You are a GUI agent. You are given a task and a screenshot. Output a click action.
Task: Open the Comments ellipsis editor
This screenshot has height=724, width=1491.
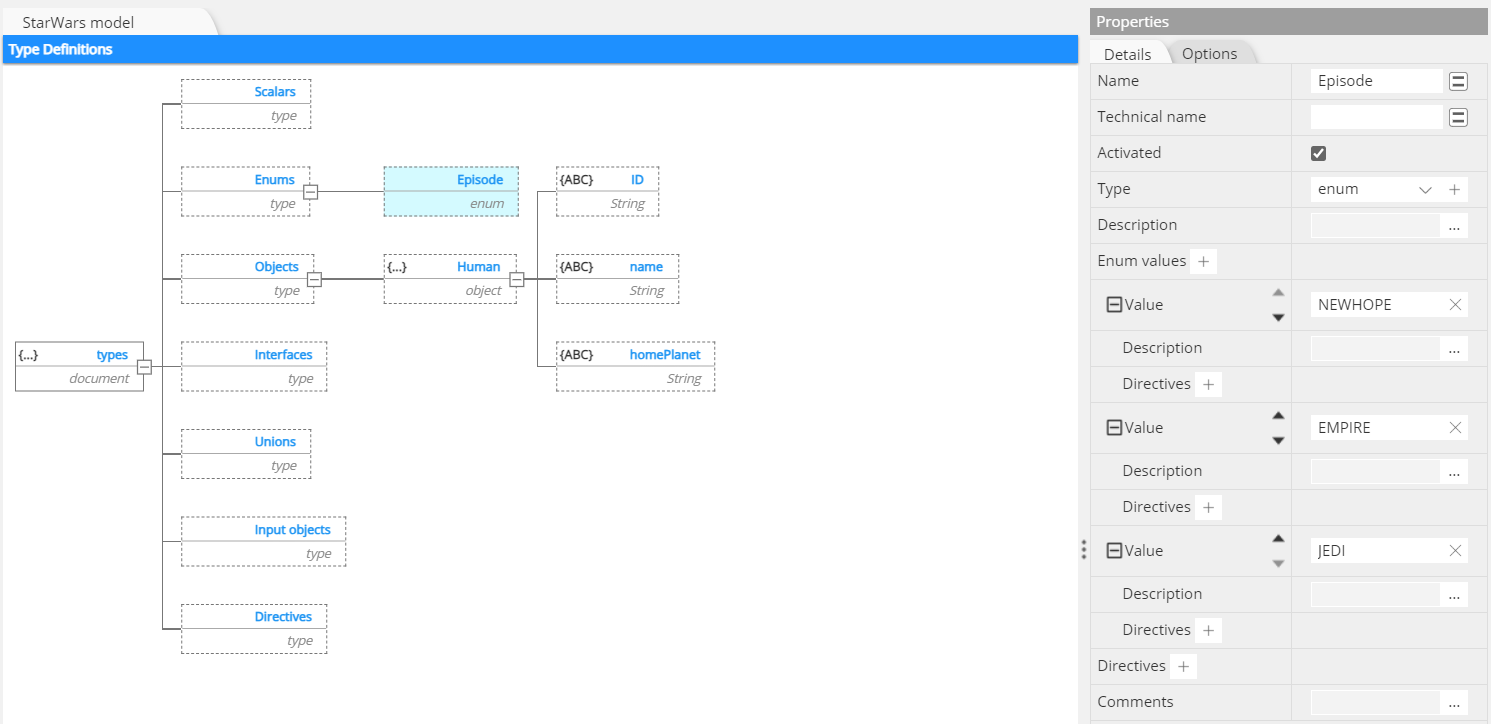coord(1454,702)
